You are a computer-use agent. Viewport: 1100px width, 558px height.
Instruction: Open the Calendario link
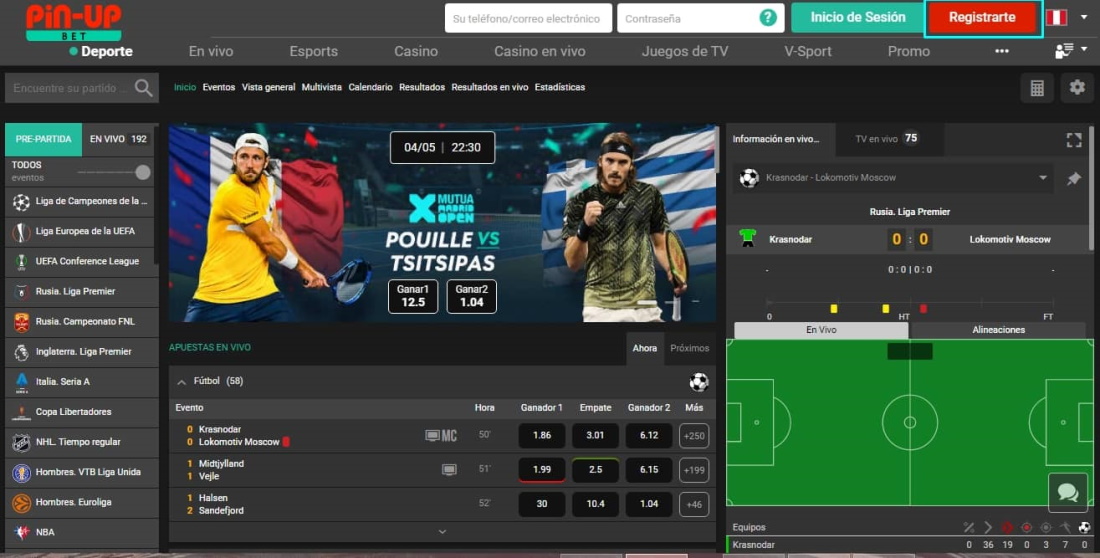370,88
